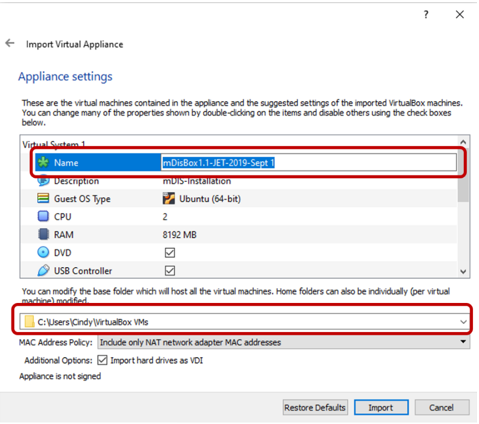Click the question mark help button
Image resolution: width=479 pixels, height=424 pixels.
426,14
